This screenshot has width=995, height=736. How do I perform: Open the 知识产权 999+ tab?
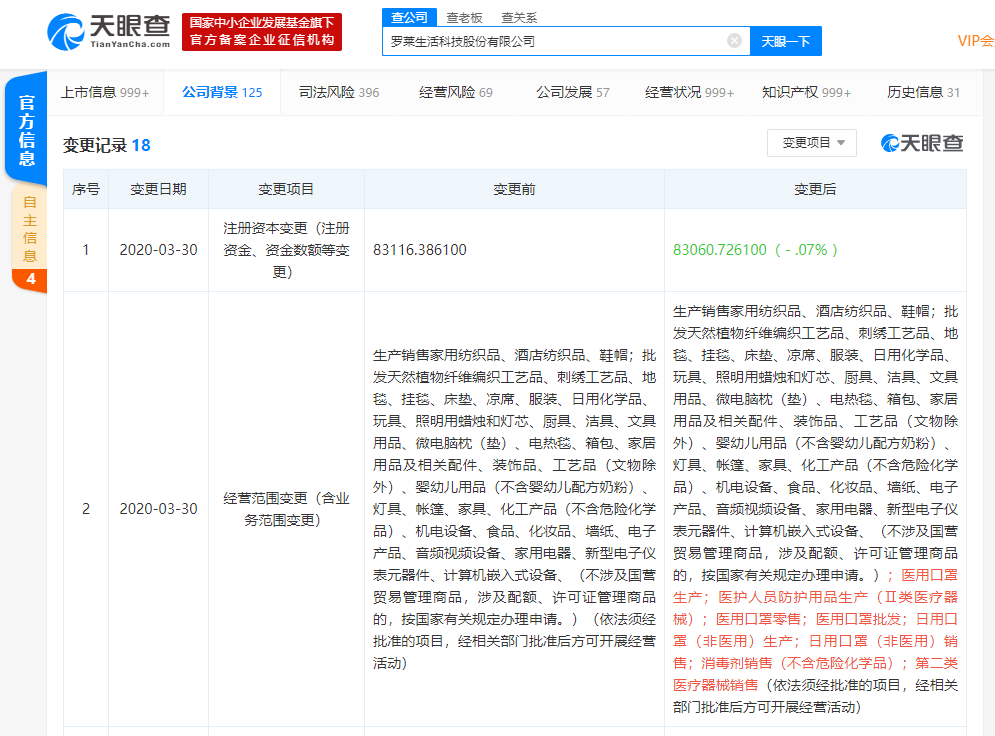click(806, 93)
